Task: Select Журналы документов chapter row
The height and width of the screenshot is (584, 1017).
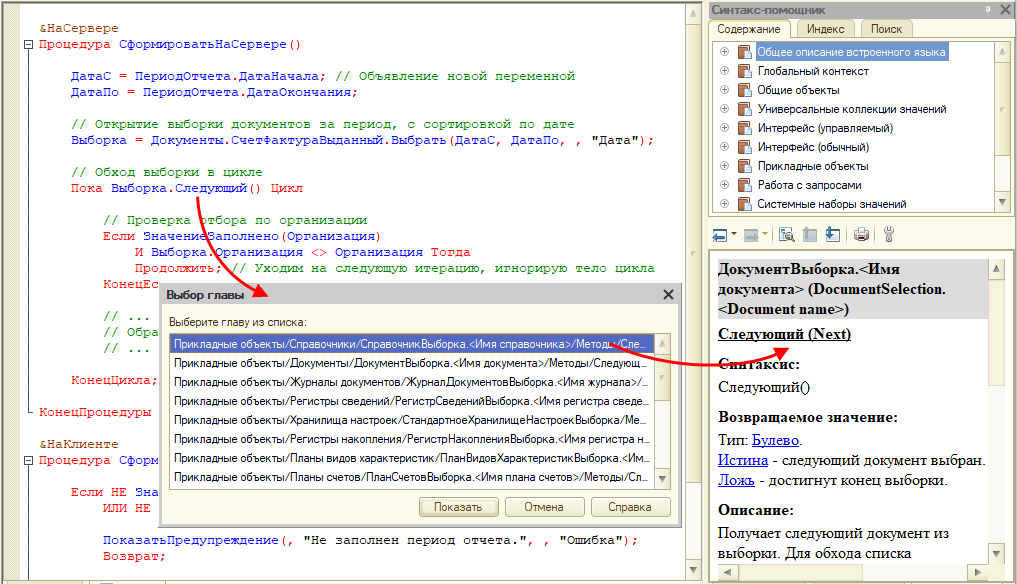Action: (x=412, y=382)
